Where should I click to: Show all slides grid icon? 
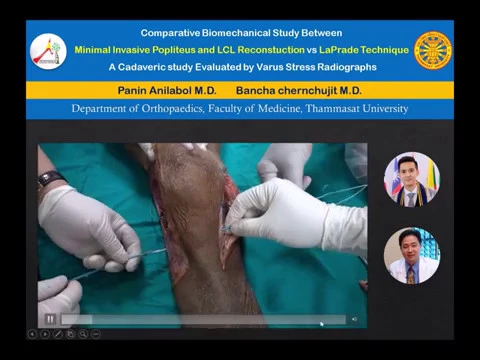[x=70, y=334]
